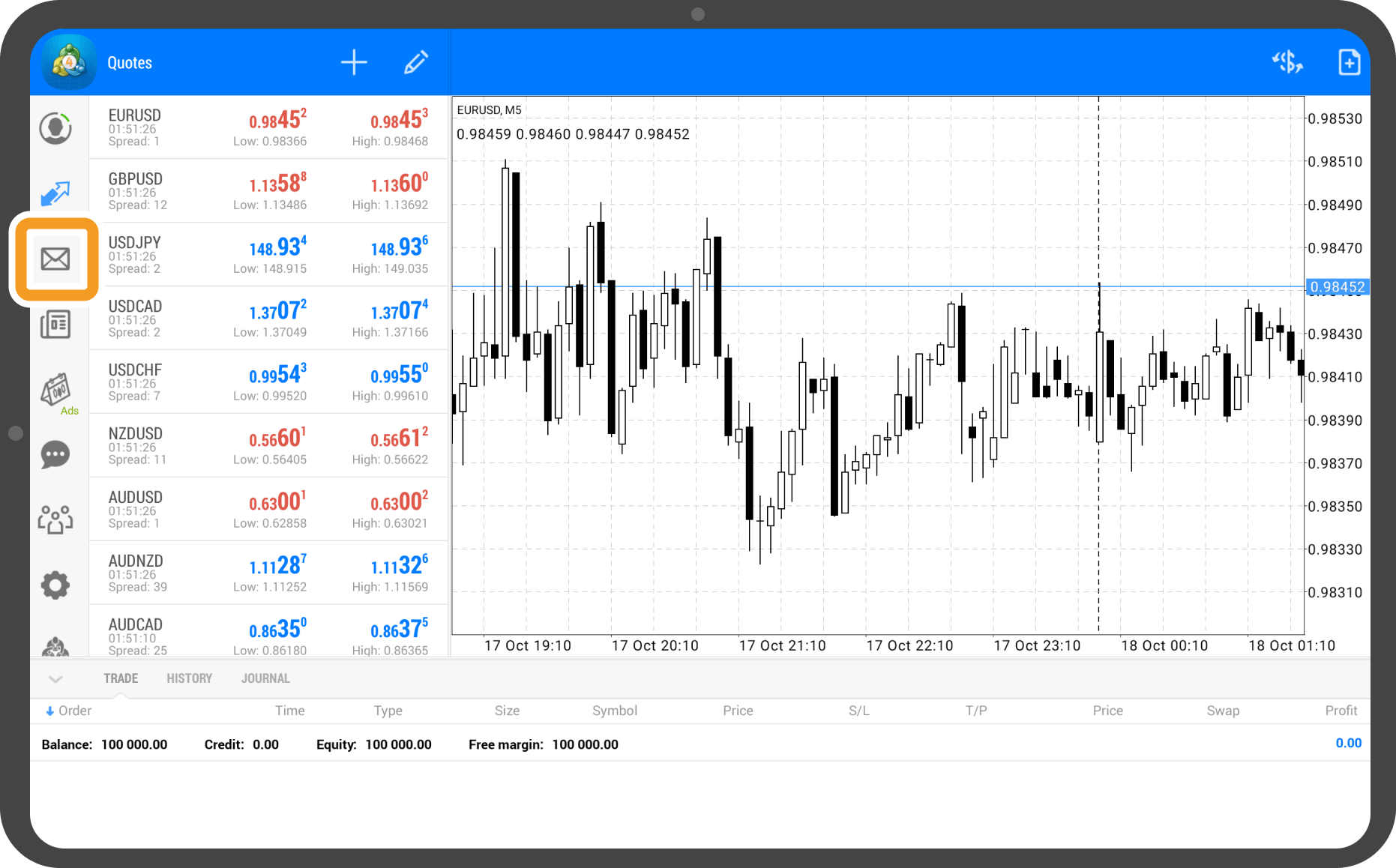Edit quotes list with pencil icon
This screenshot has width=1396, height=868.
416,62
